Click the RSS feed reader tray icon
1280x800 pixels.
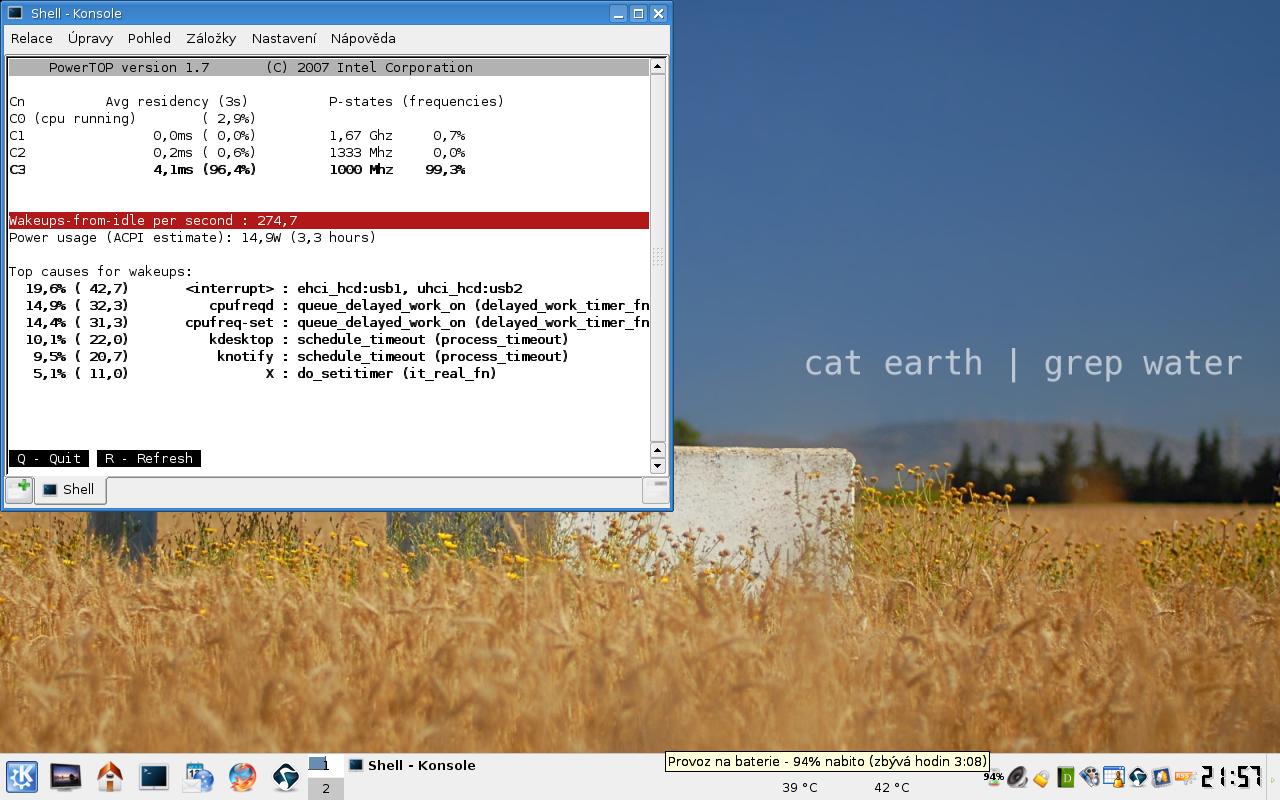(1184, 777)
